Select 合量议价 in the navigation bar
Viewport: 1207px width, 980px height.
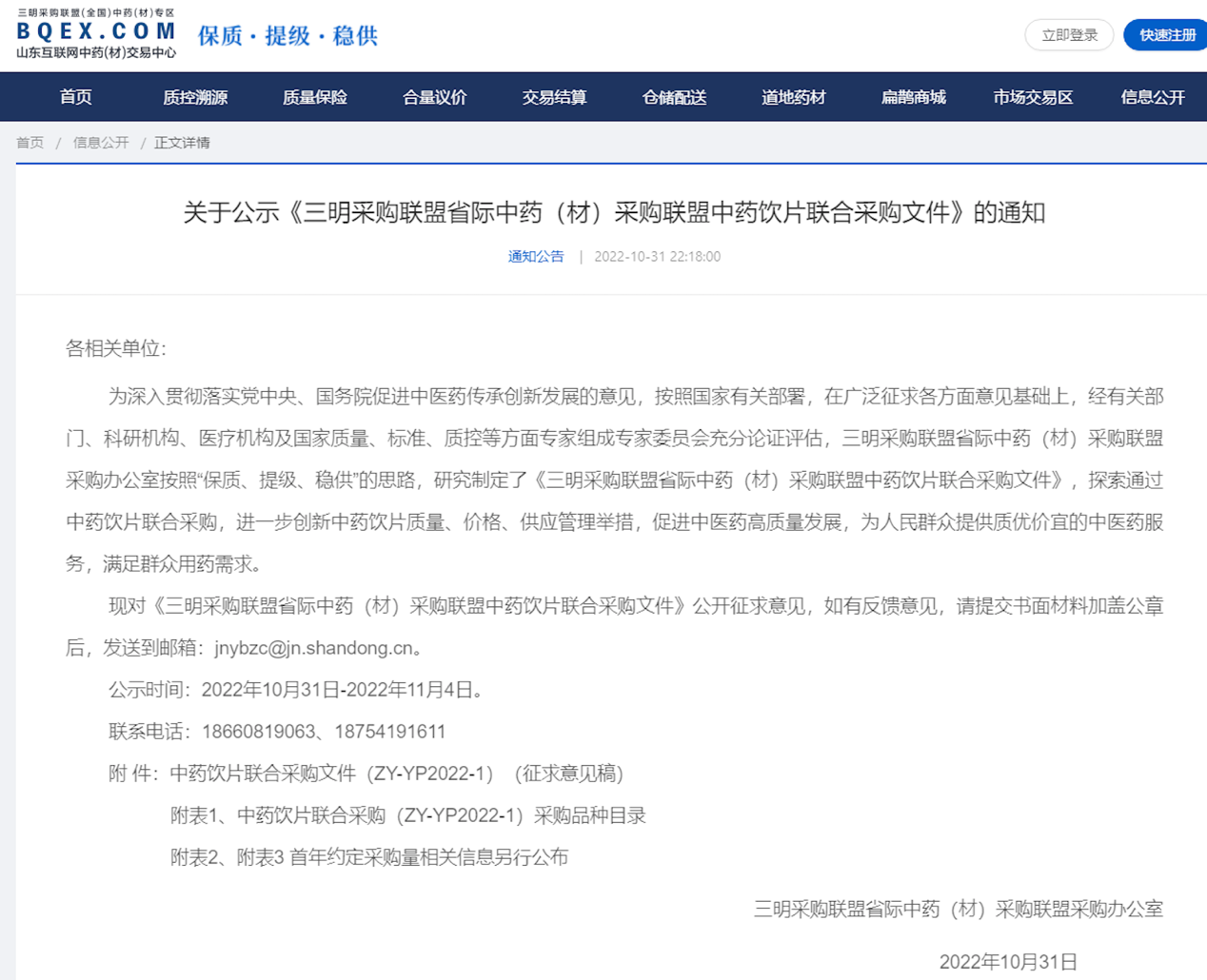coord(435,97)
